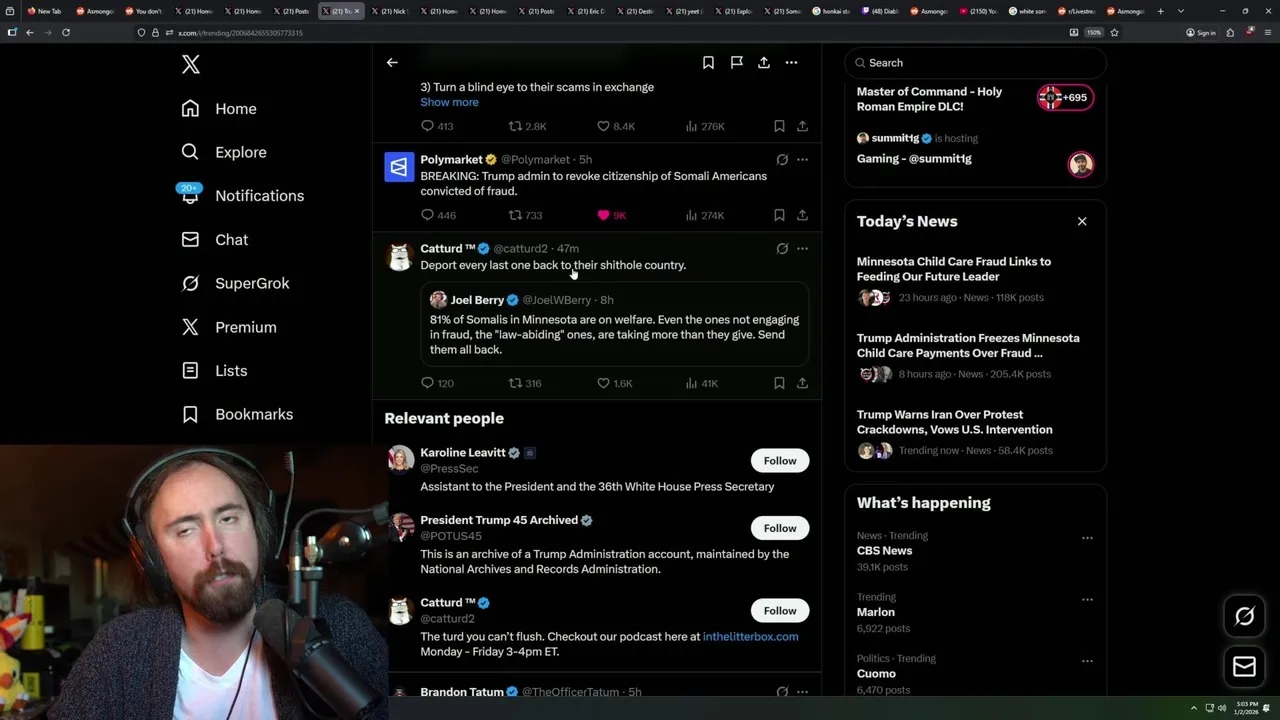Open the more menu on Brandon Tatum's post

point(802,692)
